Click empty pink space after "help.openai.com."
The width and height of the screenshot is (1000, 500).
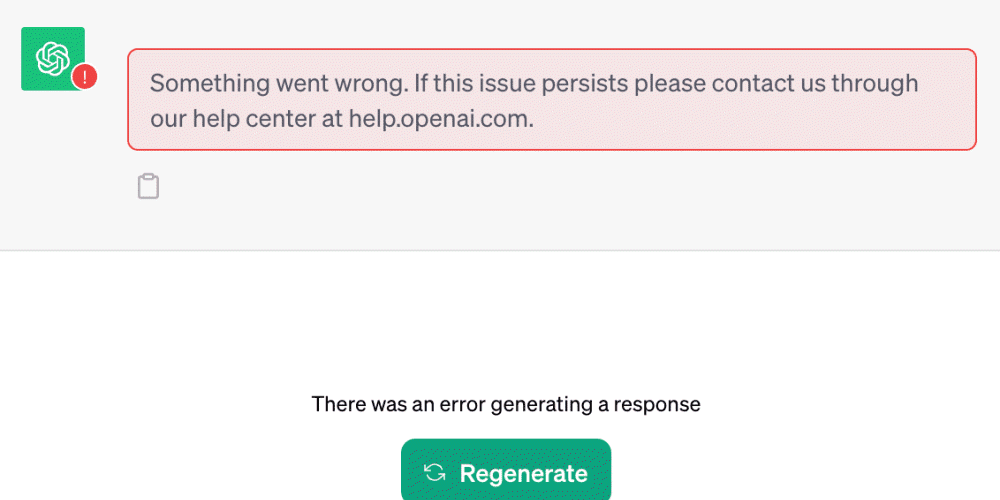click(x=750, y=119)
